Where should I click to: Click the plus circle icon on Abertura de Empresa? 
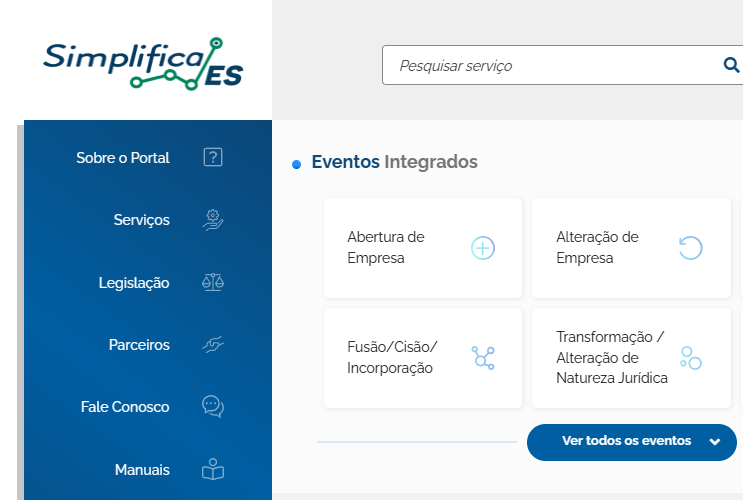point(483,248)
